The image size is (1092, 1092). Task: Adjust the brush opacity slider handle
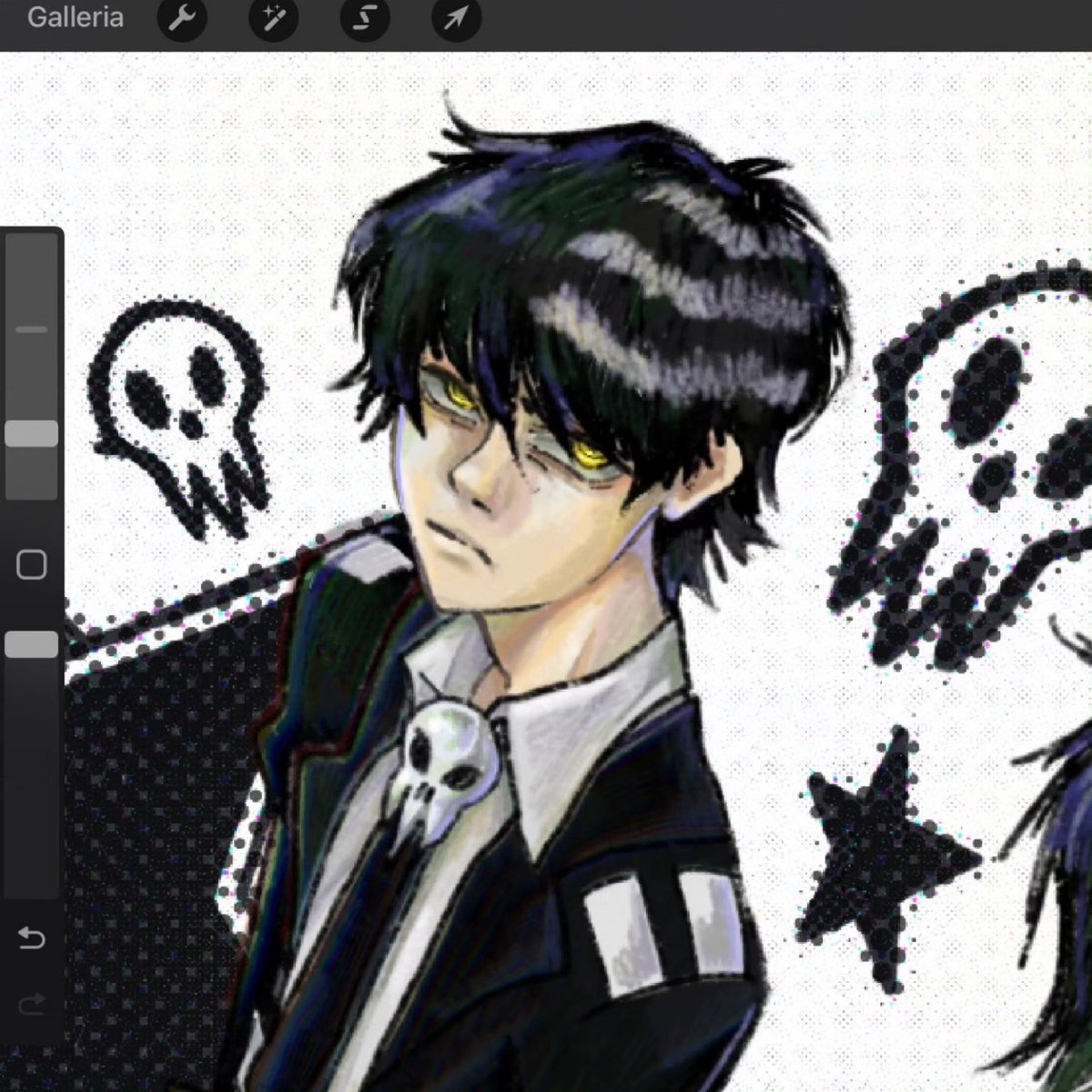(32, 645)
